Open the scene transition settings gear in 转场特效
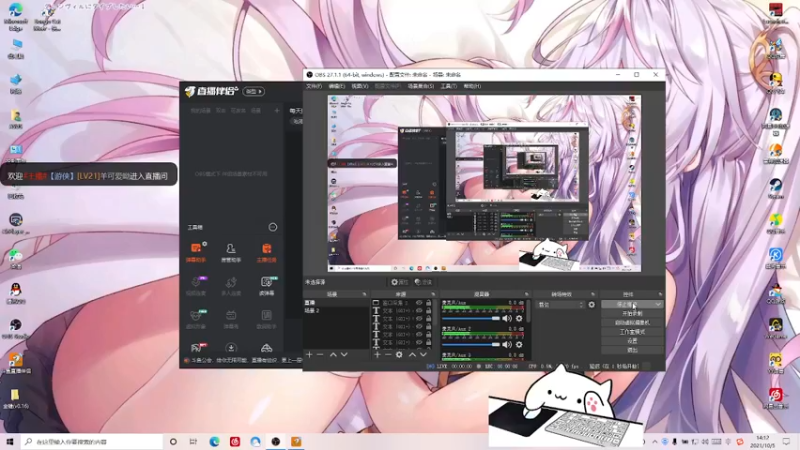Image resolution: width=800 pixels, height=450 pixels. pyautogui.click(x=591, y=305)
